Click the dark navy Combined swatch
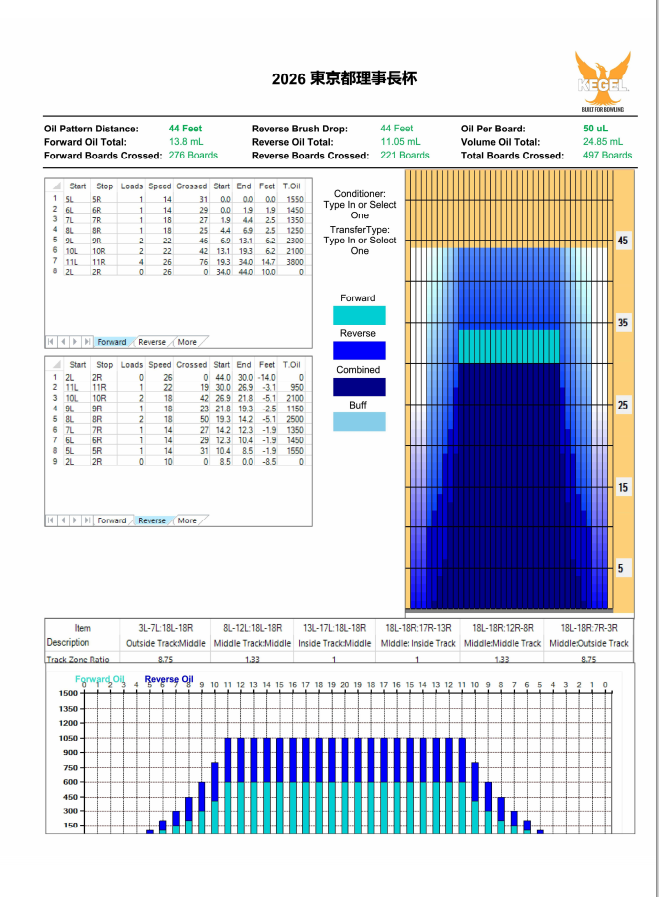Image resolution: width=659 pixels, height=897 pixels. coord(358,387)
